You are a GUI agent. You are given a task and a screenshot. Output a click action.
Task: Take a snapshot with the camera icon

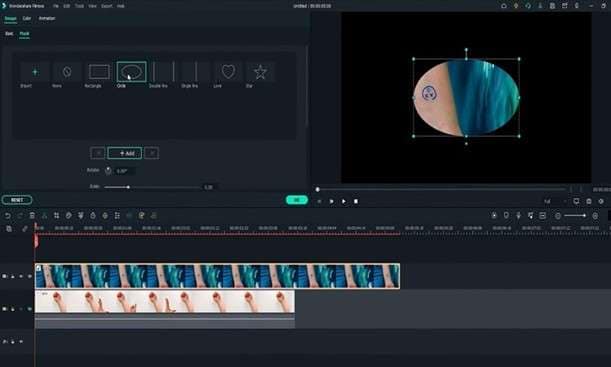589,201
